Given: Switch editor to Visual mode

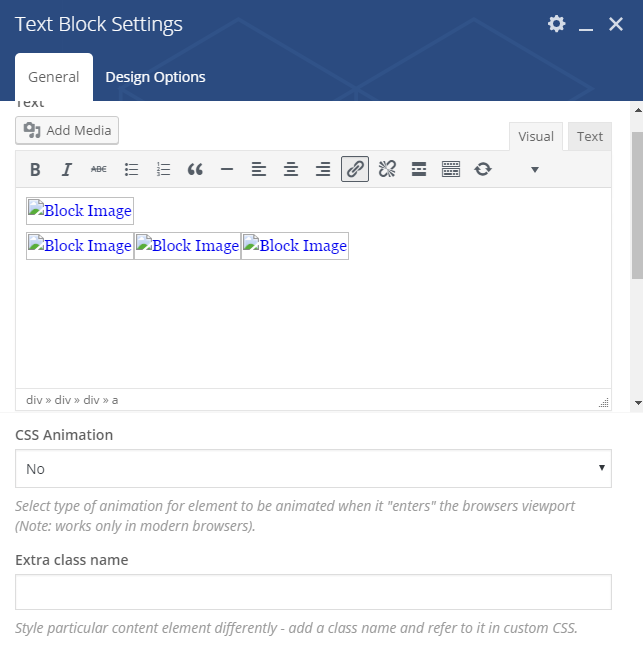Looking at the screenshot, I should click(x=535, y=136).
